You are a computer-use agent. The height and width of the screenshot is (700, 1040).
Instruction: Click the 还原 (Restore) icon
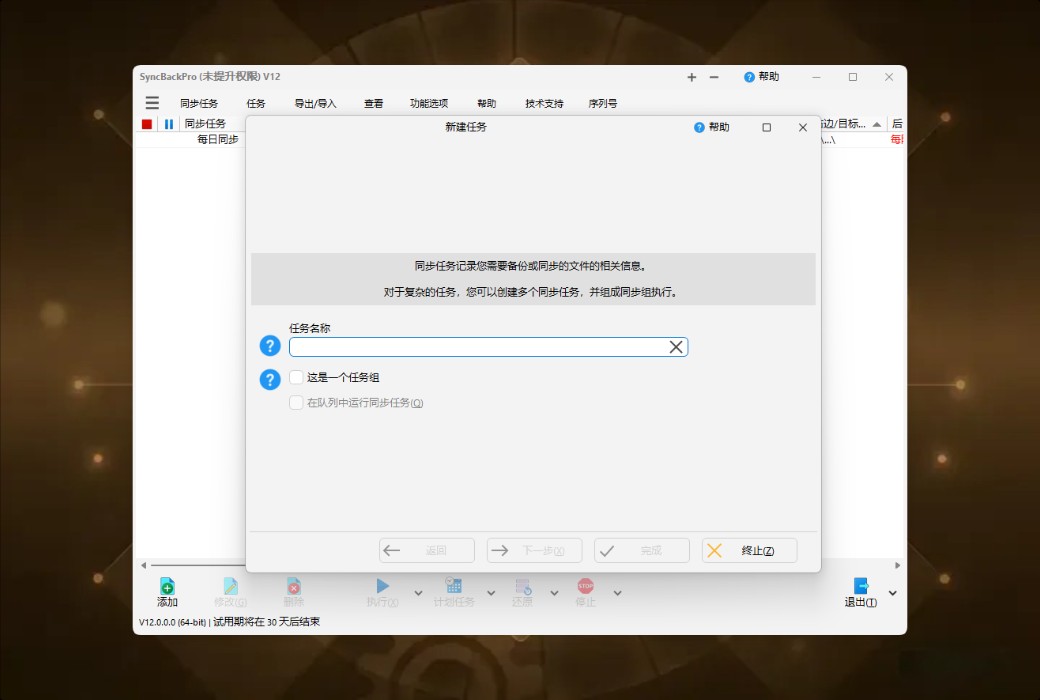522,586
